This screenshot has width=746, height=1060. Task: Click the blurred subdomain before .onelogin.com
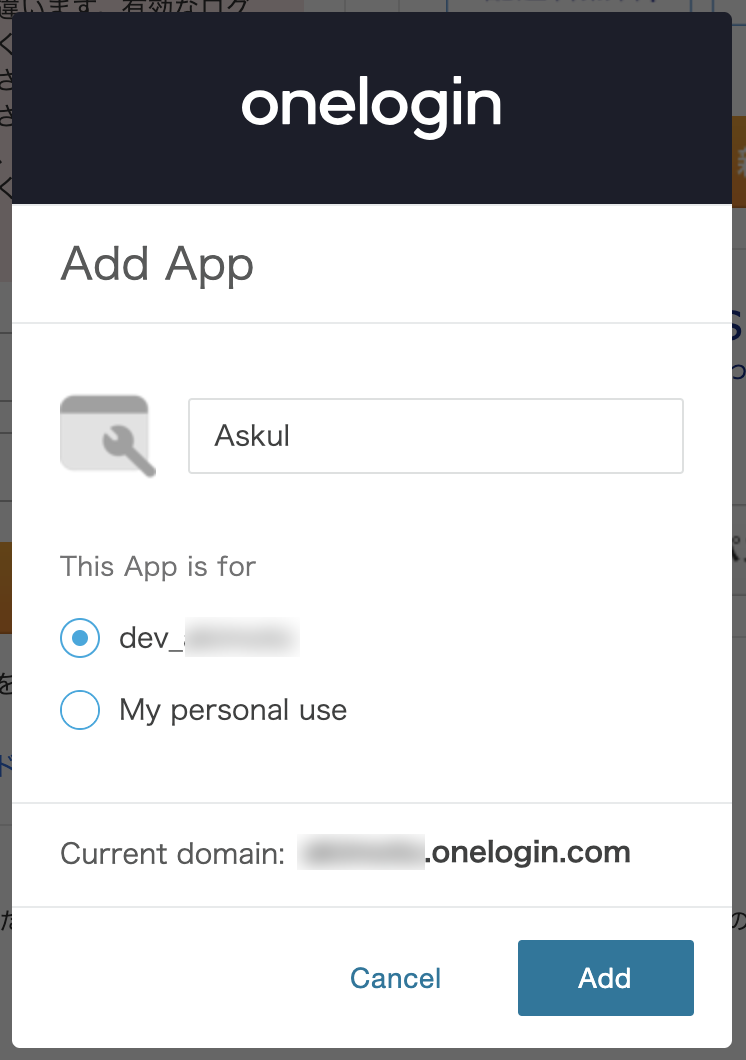tap(361, 852)
